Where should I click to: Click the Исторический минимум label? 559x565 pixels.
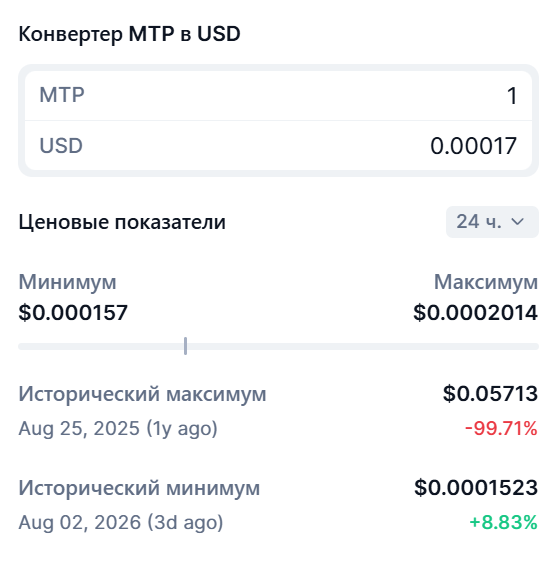pos(139,488)
